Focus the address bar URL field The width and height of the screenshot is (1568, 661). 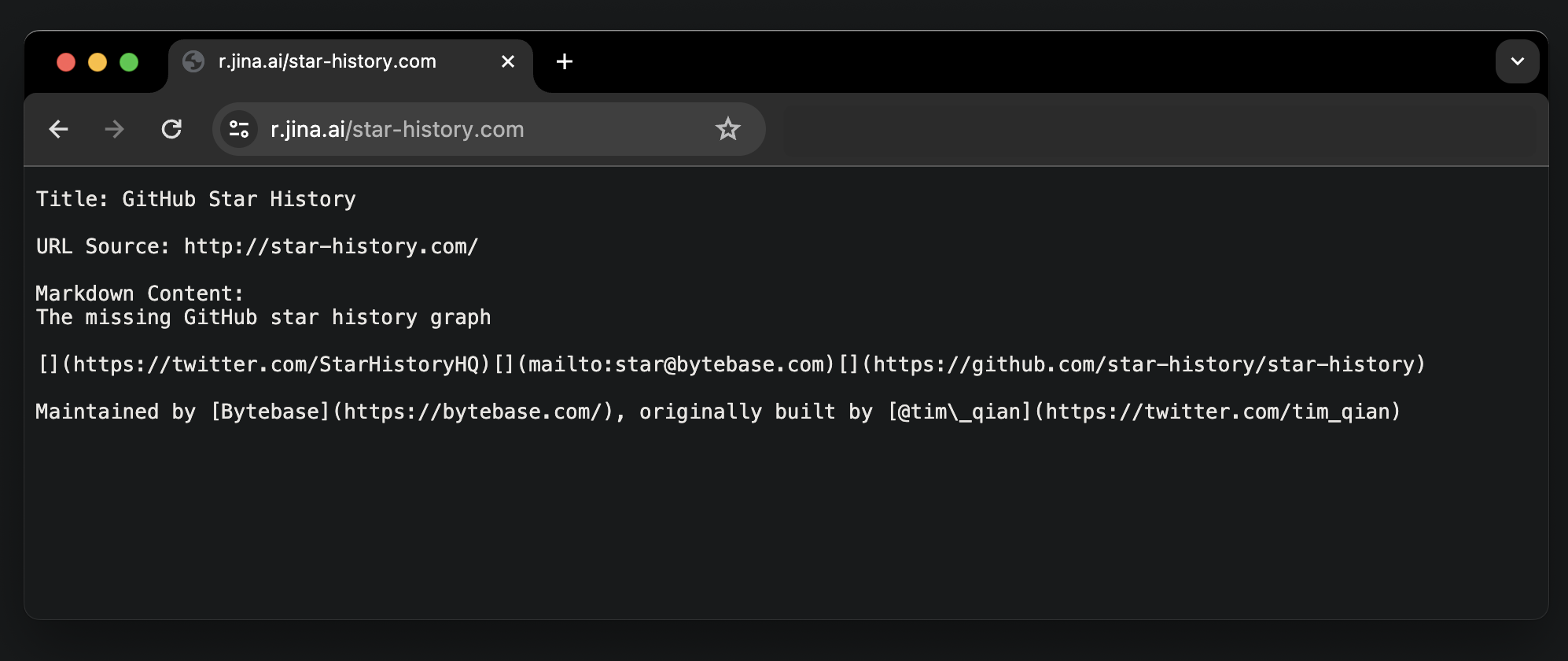472,129
